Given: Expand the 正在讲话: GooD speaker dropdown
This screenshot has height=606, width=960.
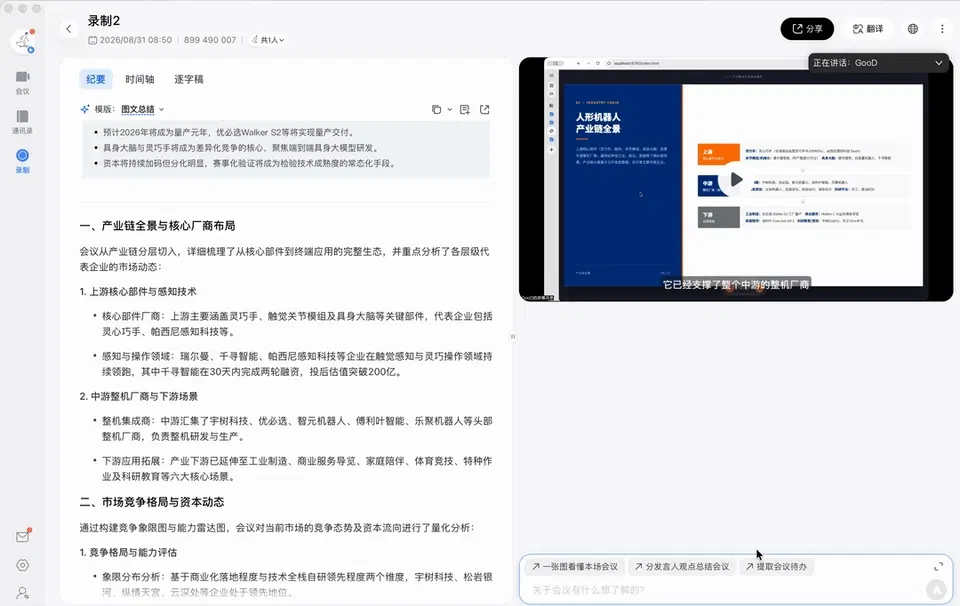Looking at the screenshot, I should [x=878, y=63].
